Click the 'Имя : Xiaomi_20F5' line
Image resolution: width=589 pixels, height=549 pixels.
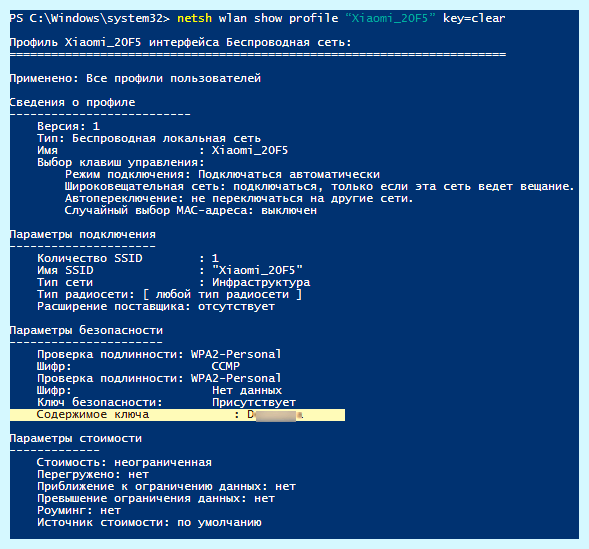coord(162,150)
